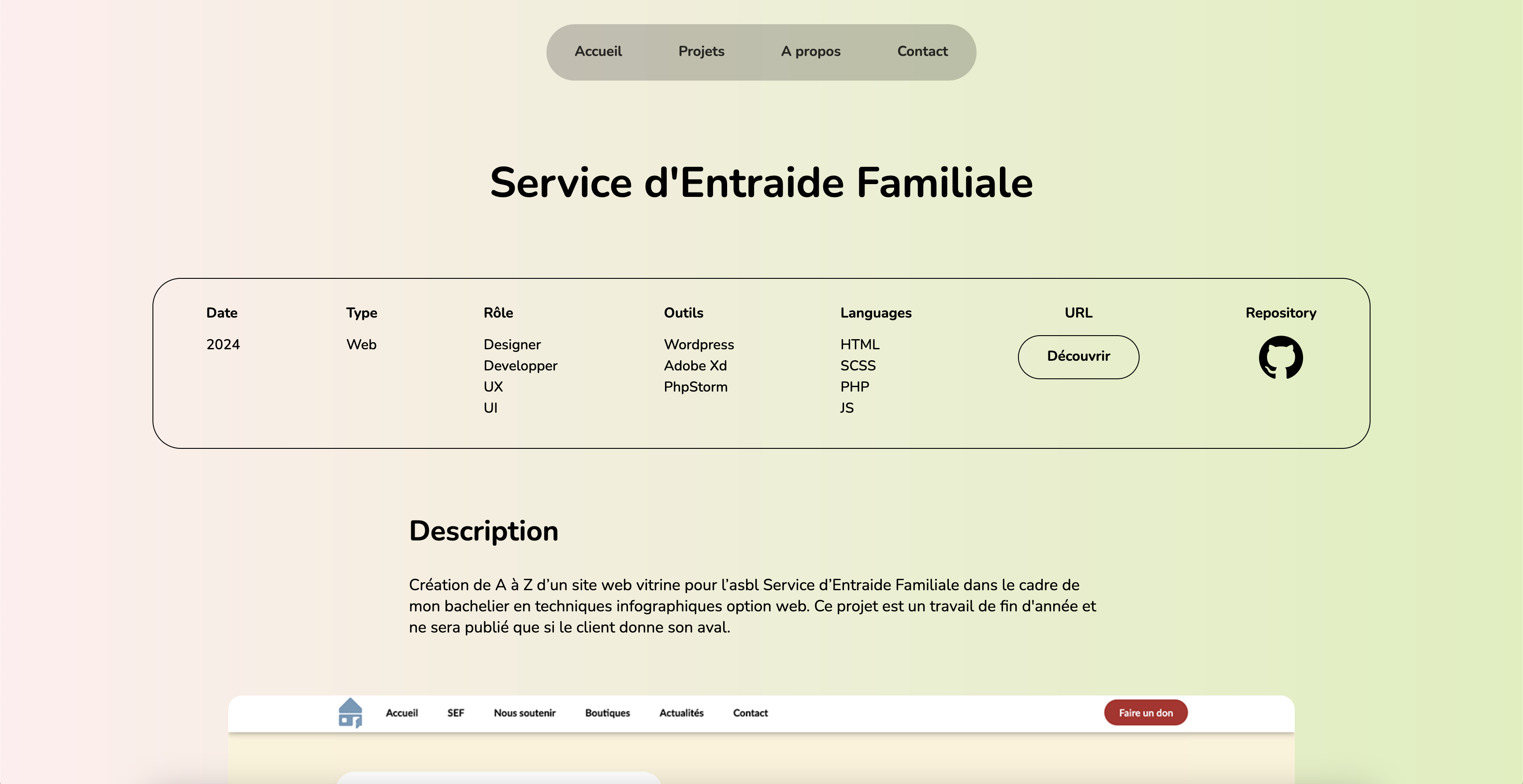Click the UX role entry
1523x784 pixels.
coord(493,387)
